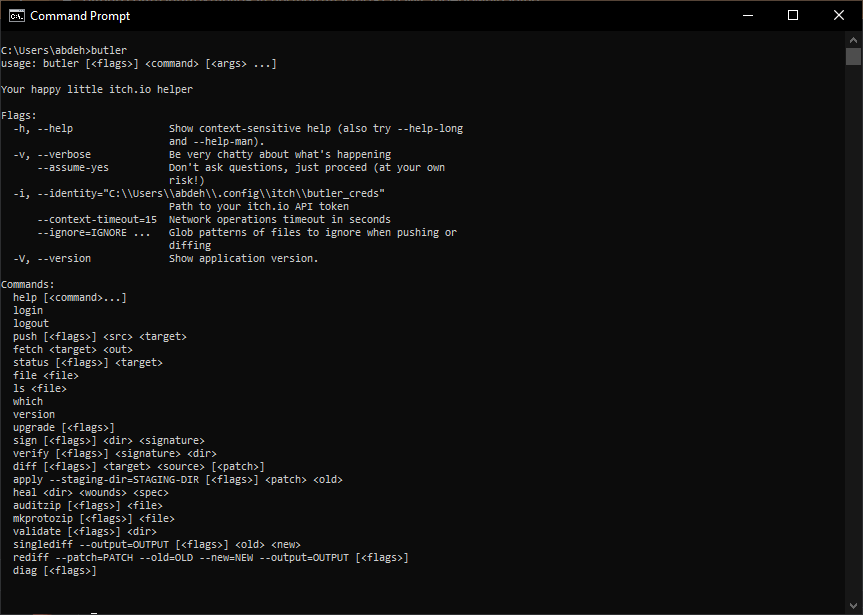Click the vertical scrollbar thumb
Screen dimensions: 863x615
[853, 57]
